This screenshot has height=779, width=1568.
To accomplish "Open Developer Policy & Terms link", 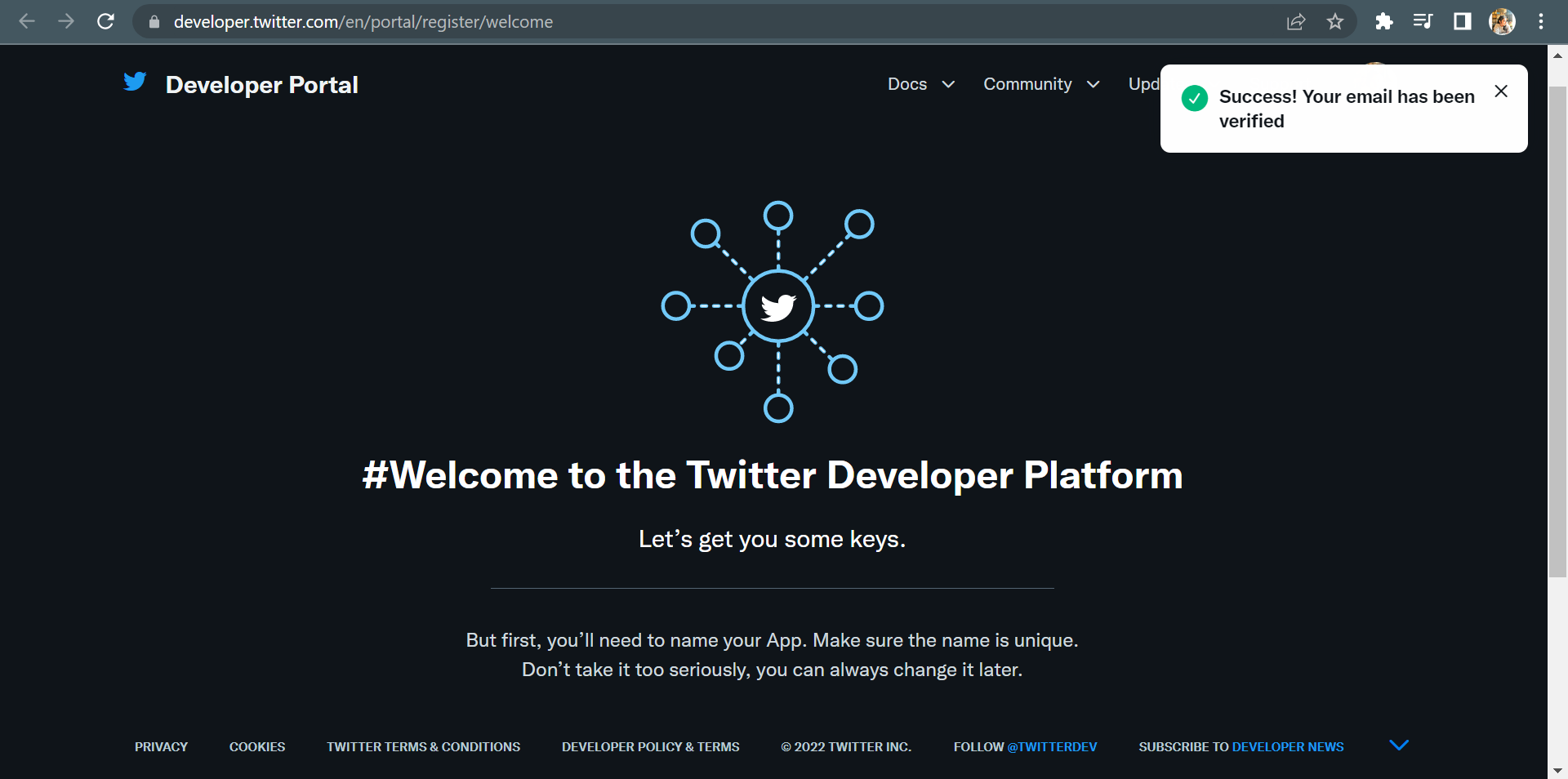I will coord(650,747).
